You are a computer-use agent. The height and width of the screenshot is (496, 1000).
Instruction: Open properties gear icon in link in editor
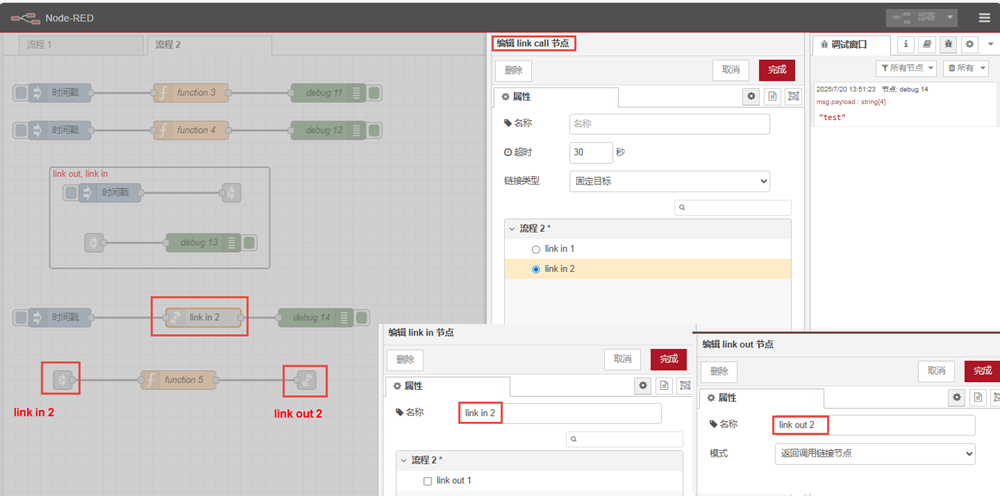pos(643,385)
